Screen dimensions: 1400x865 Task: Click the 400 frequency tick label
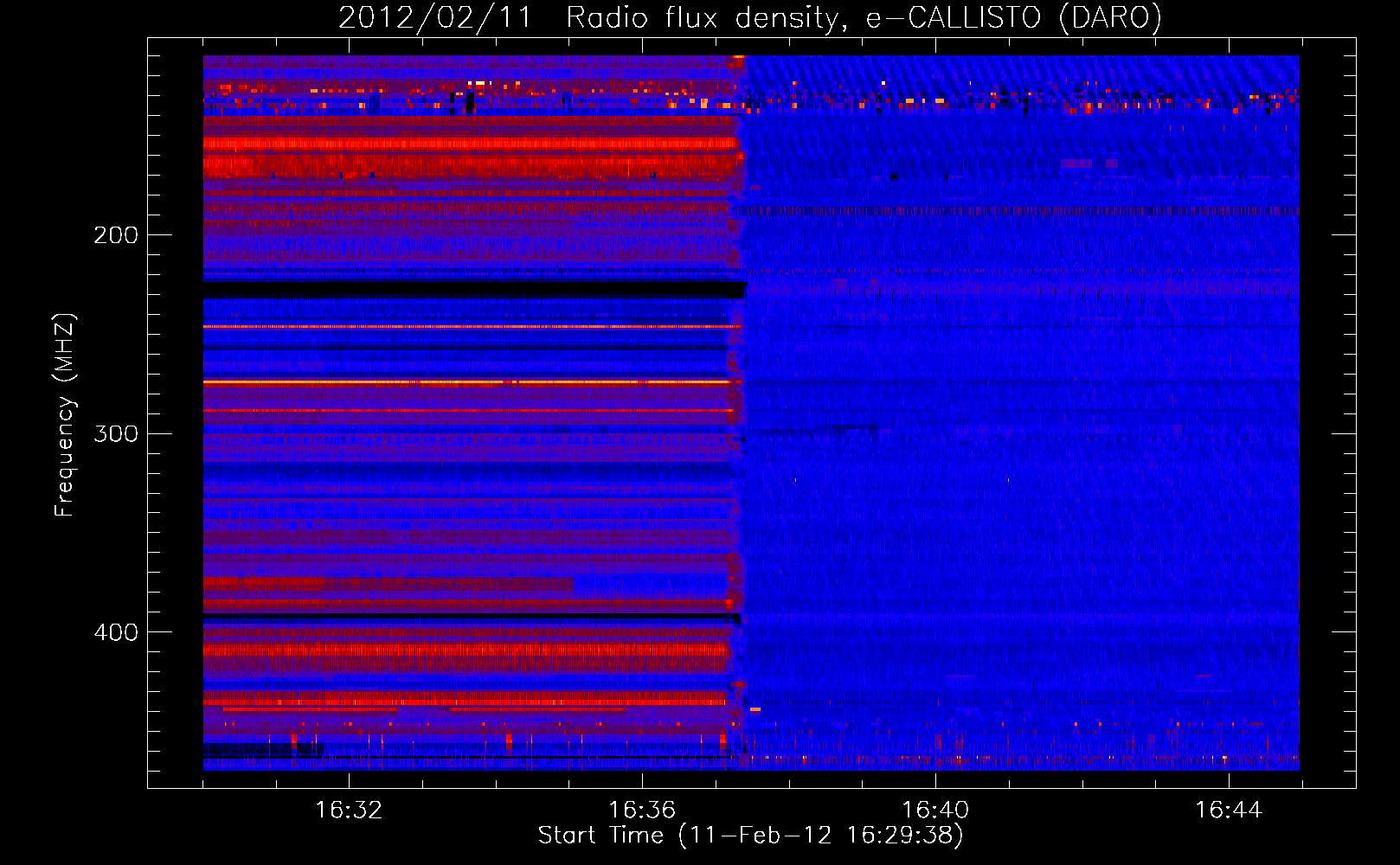(x=116, y=632)
